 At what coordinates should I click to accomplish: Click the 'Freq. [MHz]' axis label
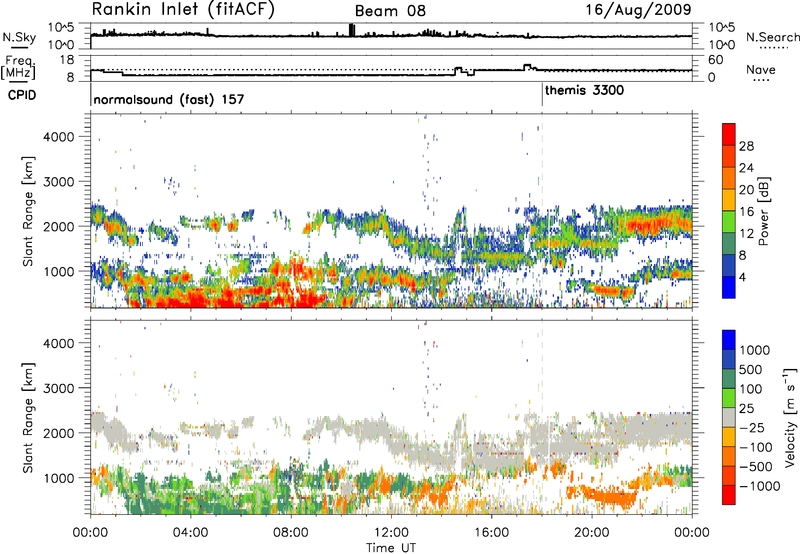click(x=18, y=67)
